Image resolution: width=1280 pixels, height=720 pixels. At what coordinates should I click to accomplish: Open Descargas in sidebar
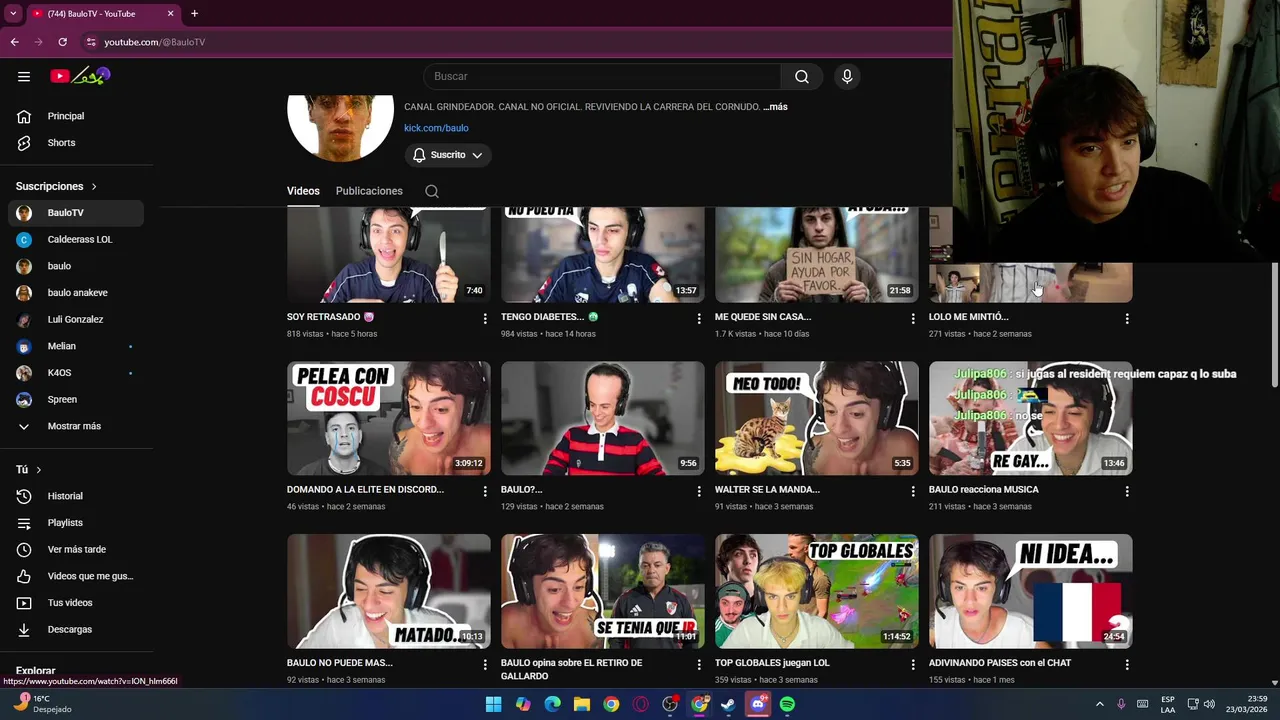pos(76,629)
